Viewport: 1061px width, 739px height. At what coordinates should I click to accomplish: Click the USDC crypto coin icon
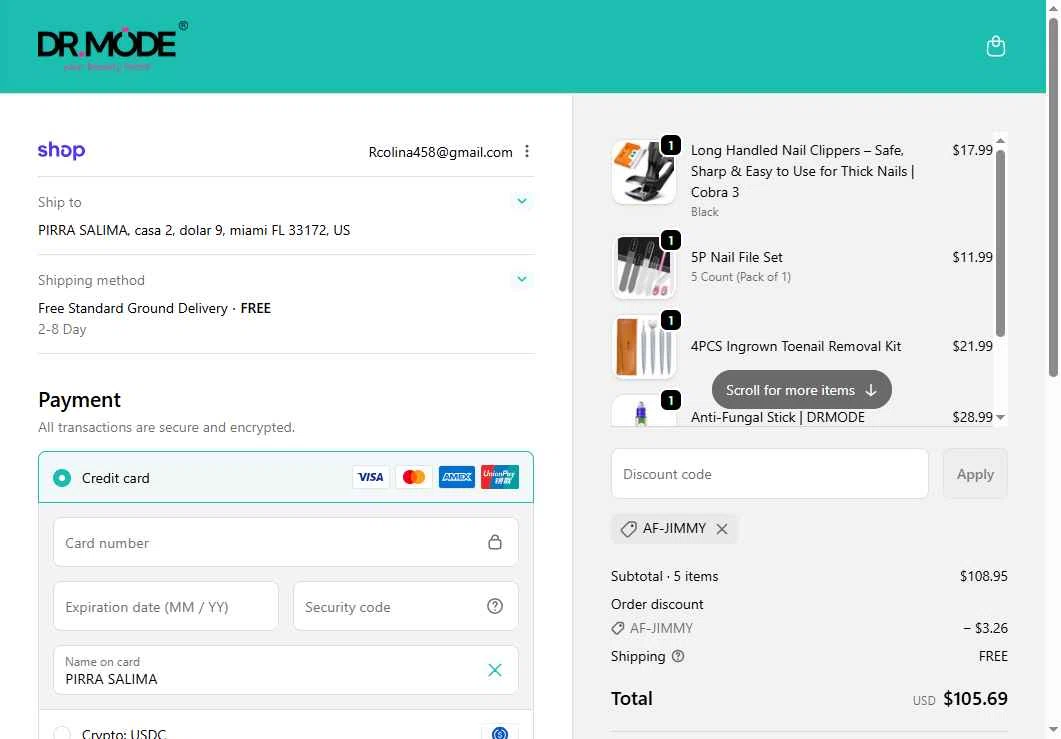(500, 733)
